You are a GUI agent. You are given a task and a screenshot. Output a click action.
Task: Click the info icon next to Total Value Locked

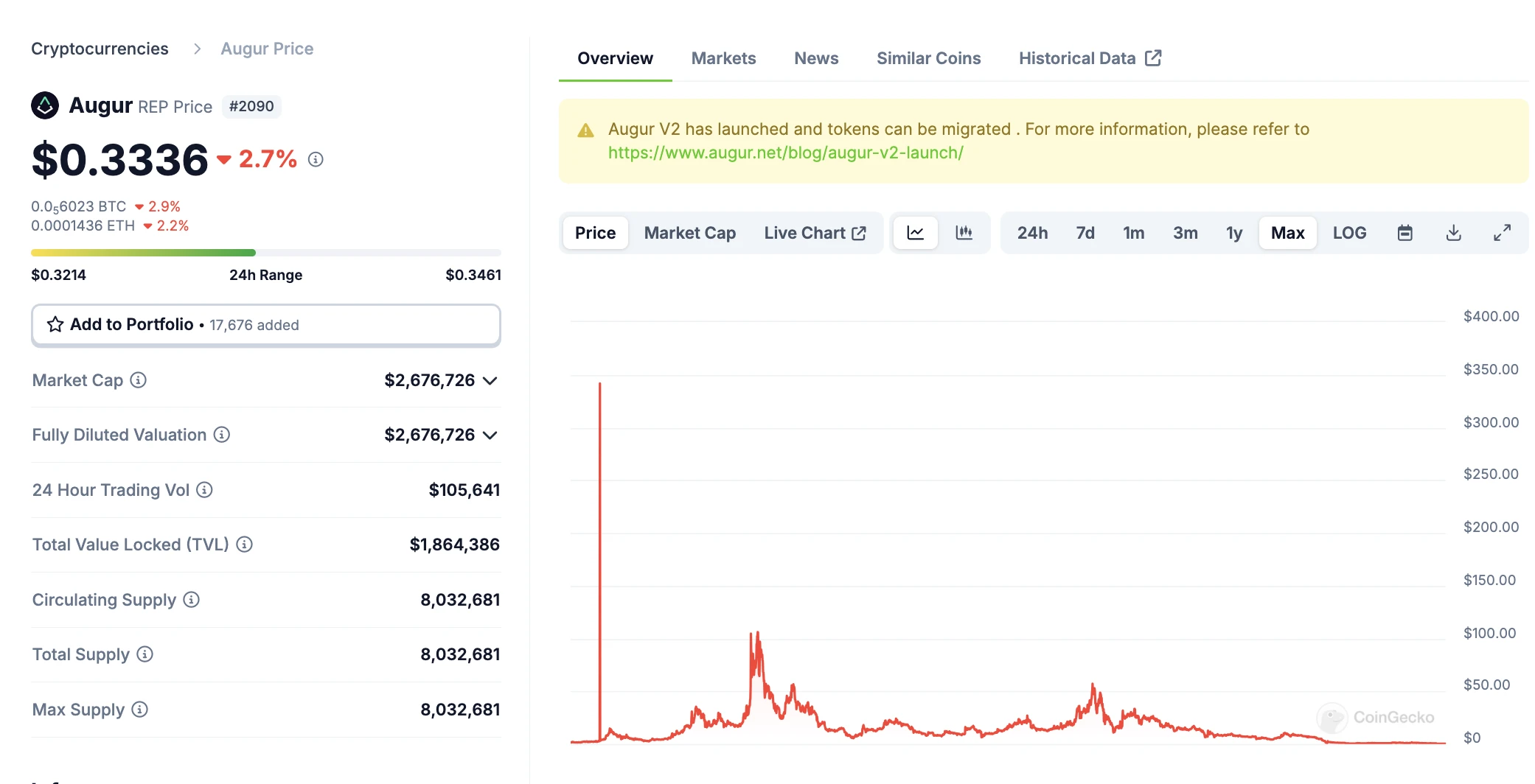click(245, 545)
